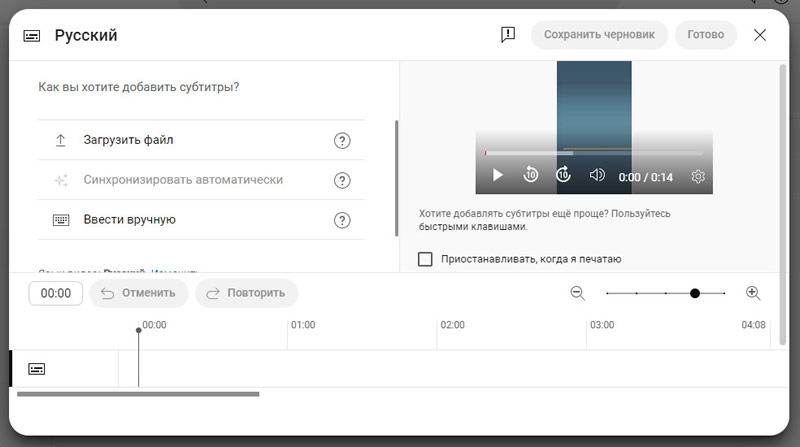This screenshot has height=447, width=800.
Task: Click the keyboard icon for manual entry
Action: (61, 220)
